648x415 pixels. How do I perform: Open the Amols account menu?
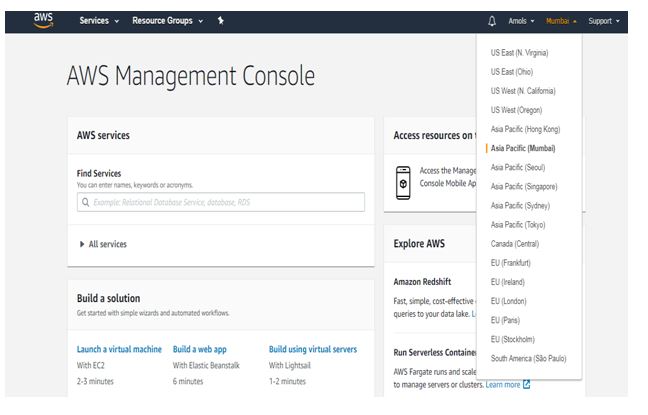pyautogui.click(x=521, y=21)
